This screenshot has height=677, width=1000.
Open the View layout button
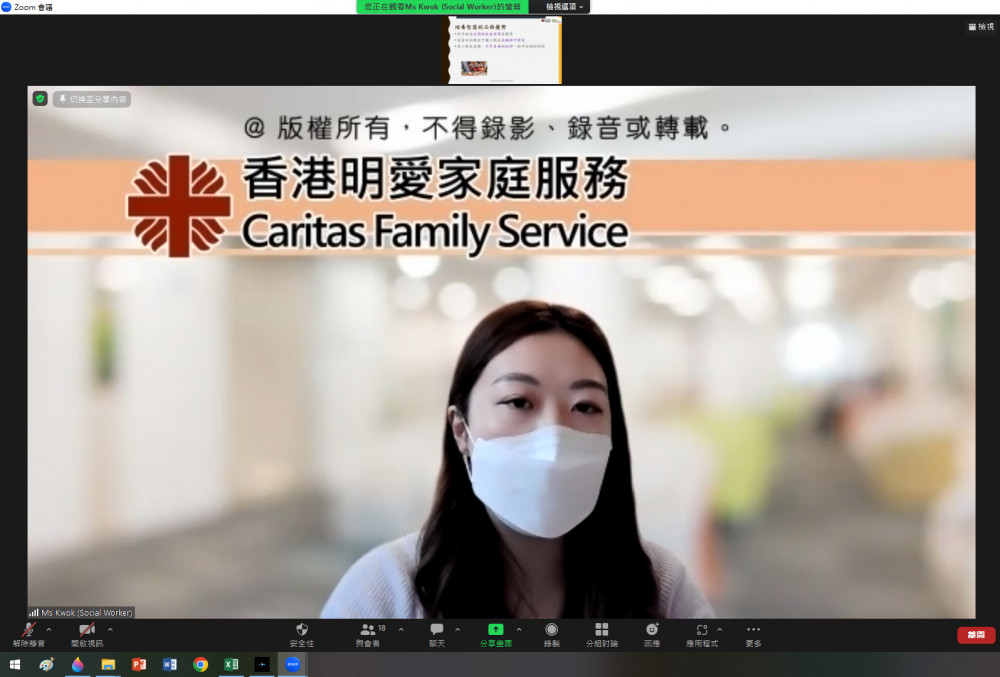[981, 27]
